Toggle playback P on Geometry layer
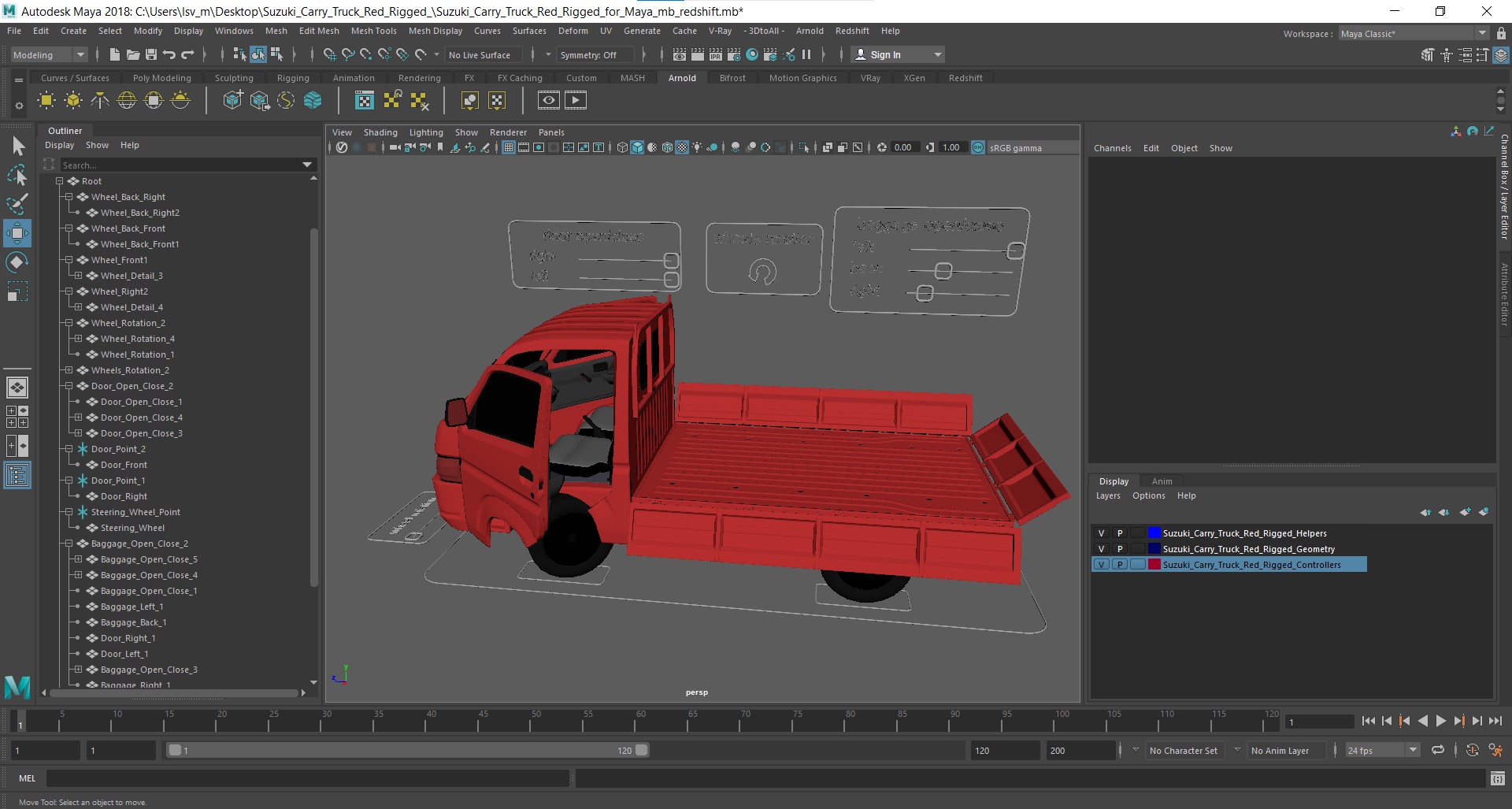The width and height of the screenshot is (1512, 809). [x=1119, y=549]
